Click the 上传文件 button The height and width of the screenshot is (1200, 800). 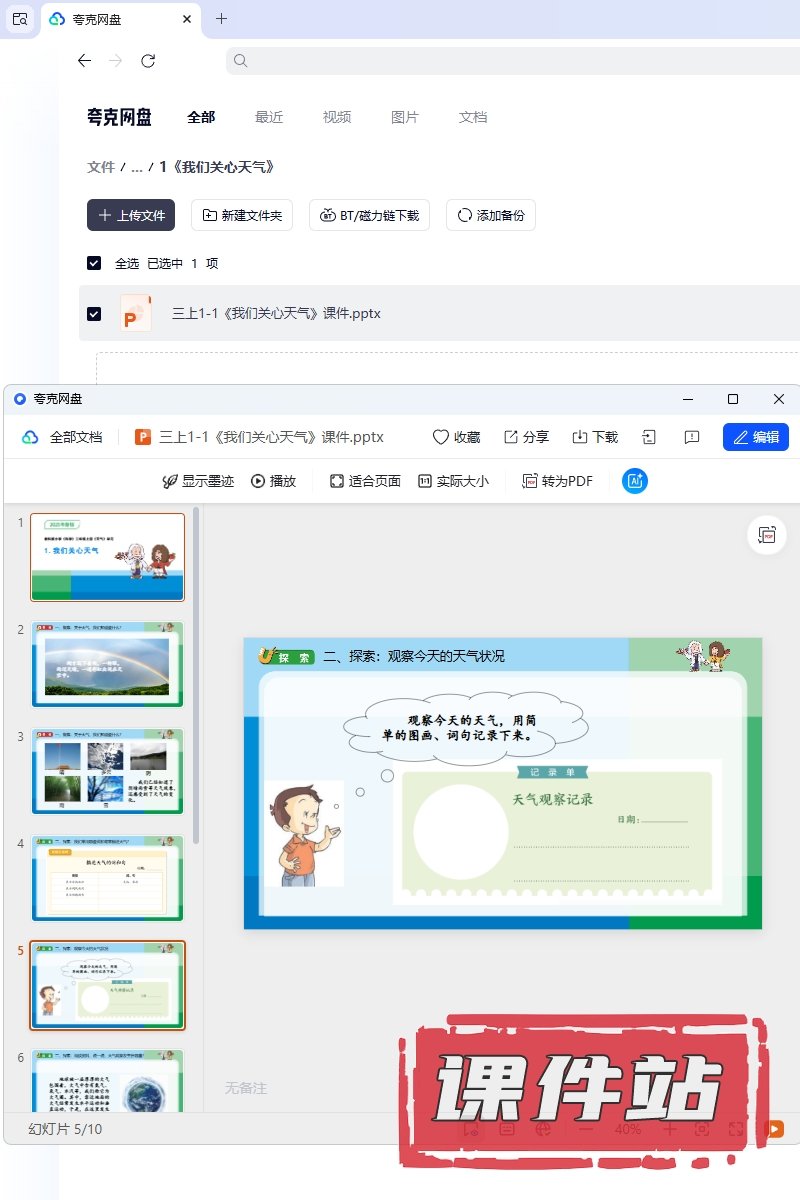[x=131, y=215]
